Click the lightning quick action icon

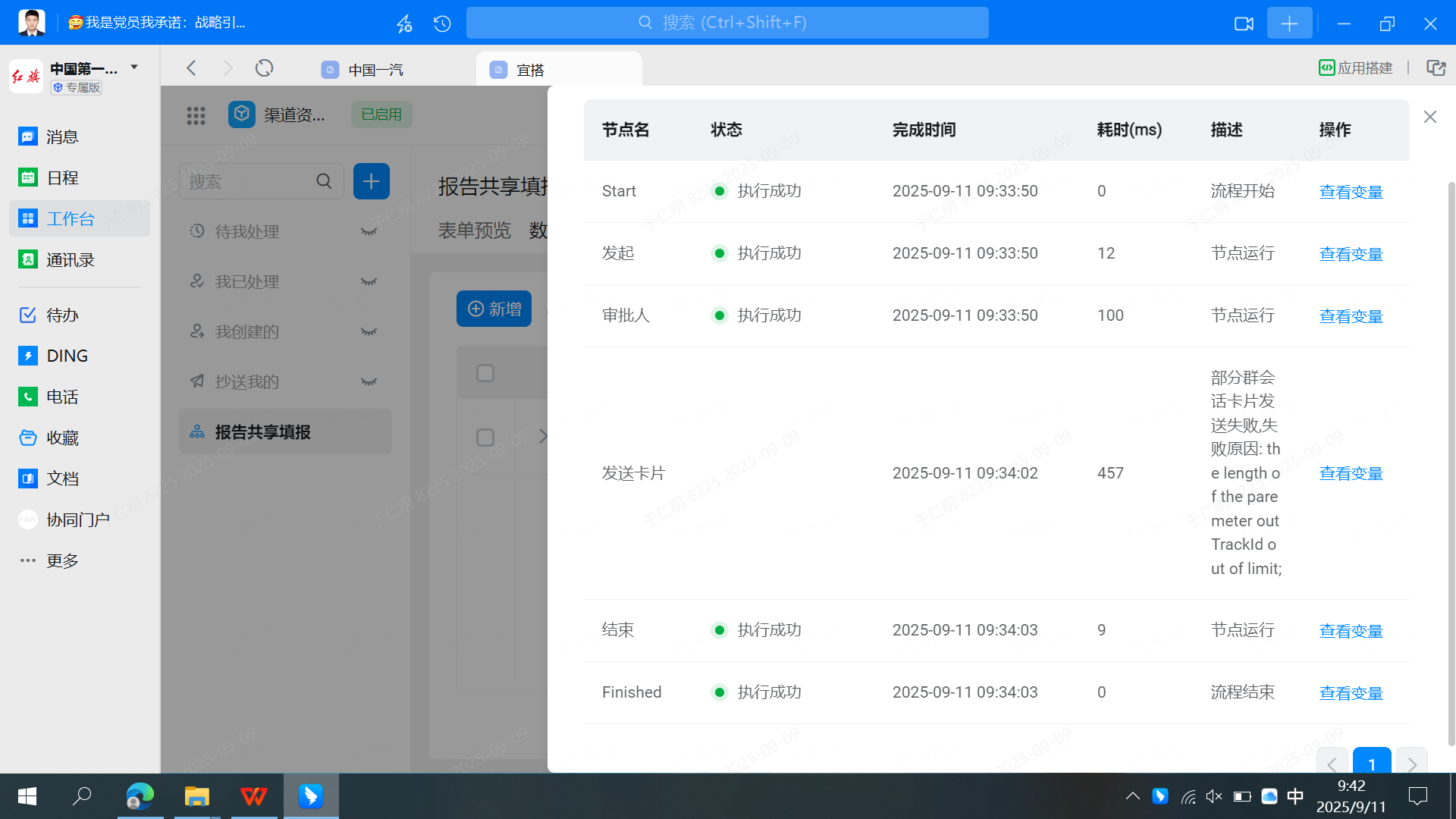(x=404, y=24)
